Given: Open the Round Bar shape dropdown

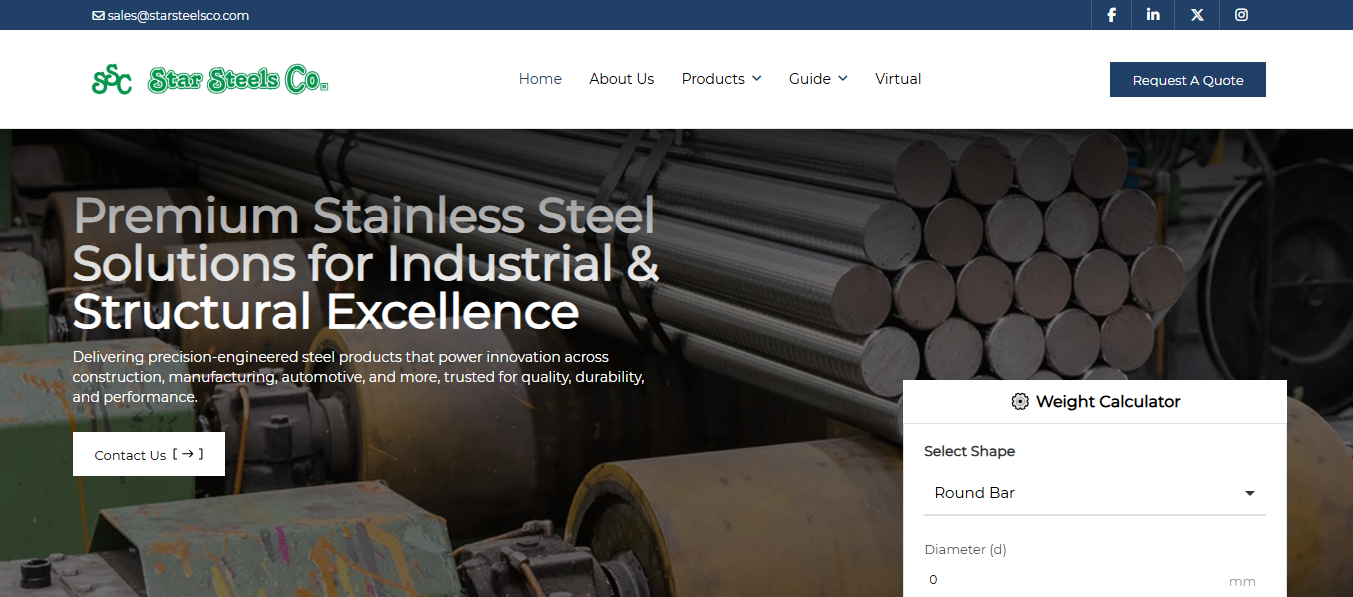Looking at the screenshot, I should [x=1095, y=493].
